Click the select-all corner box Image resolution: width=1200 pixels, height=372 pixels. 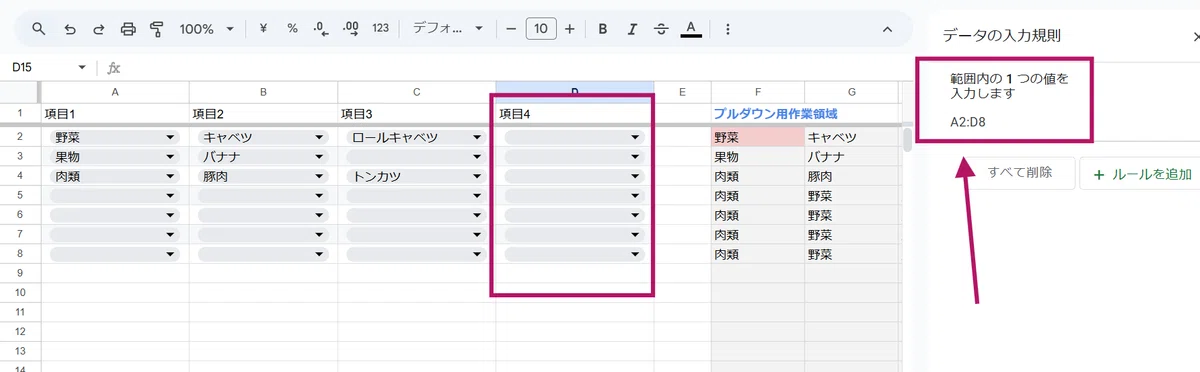(x=20, y=92)
